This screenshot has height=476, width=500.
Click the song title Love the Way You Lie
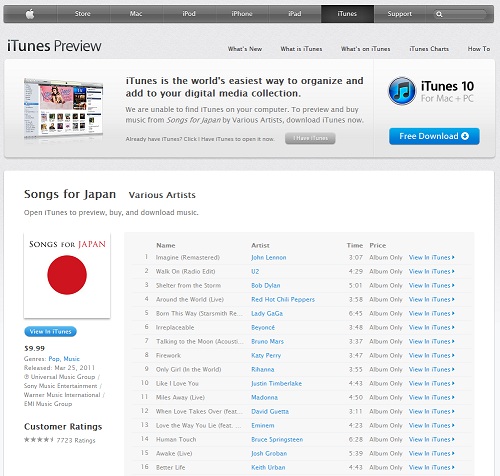coord(199,426)
